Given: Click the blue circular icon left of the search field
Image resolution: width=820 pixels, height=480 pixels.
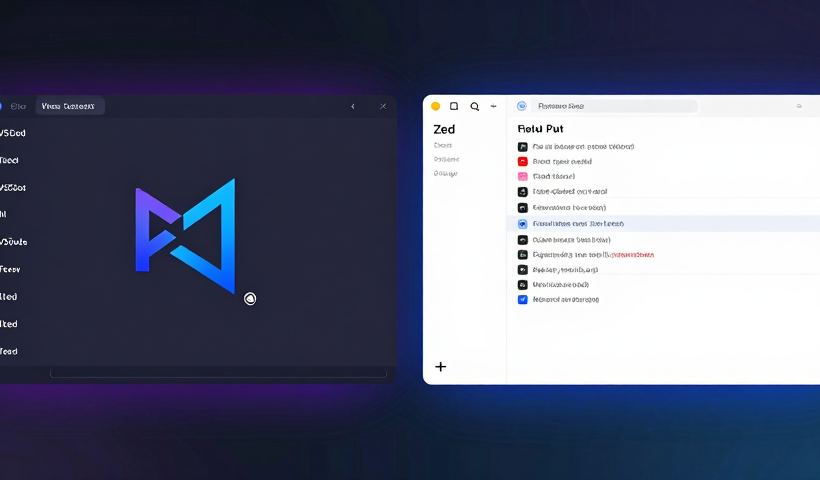Looking at the screenshot, I should (x=521, y=106).
